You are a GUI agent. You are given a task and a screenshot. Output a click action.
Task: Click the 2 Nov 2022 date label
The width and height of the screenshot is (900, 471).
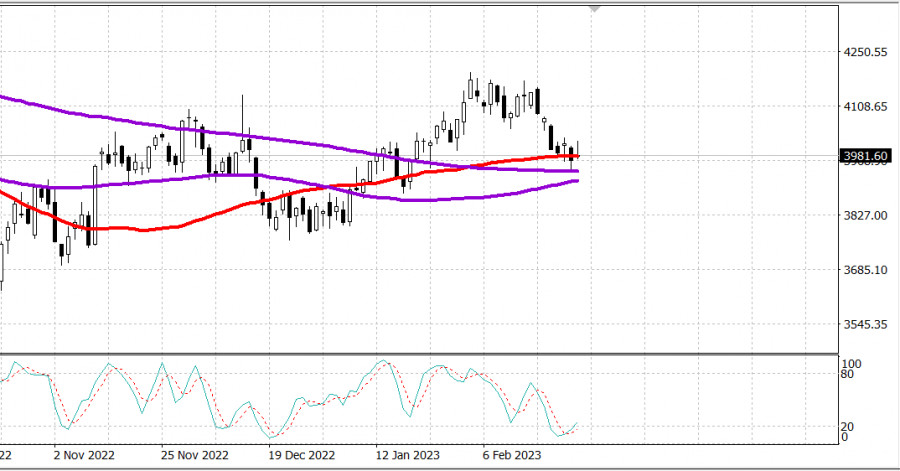(84, 454)
